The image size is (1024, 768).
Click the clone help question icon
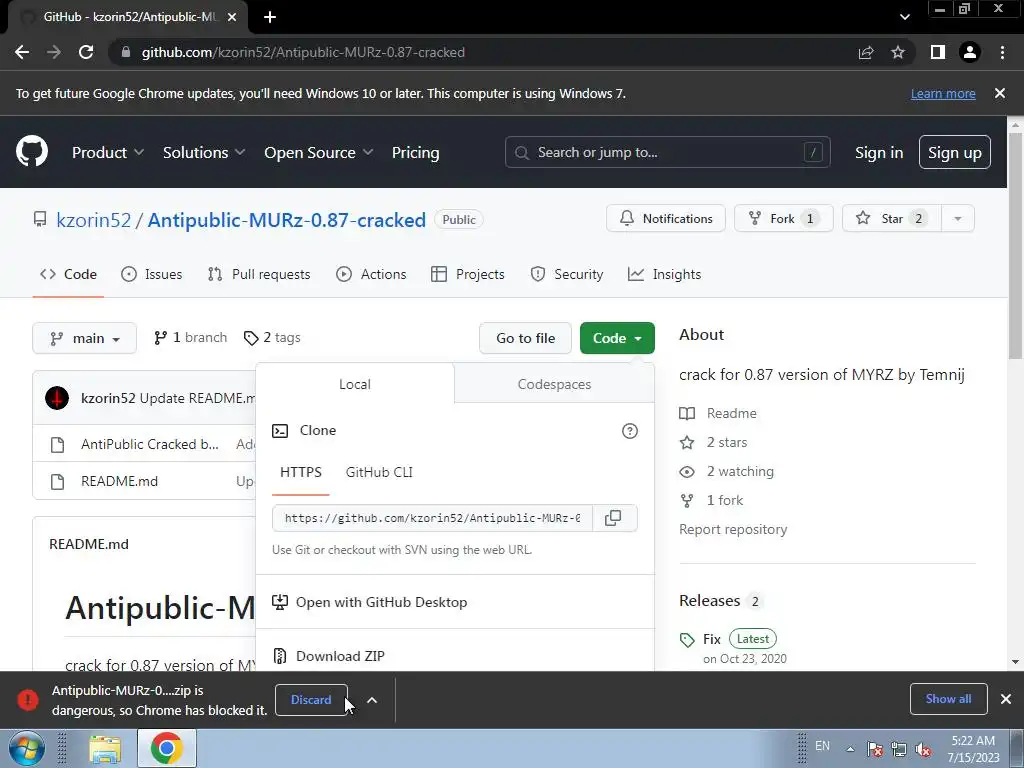coord(630,431)
